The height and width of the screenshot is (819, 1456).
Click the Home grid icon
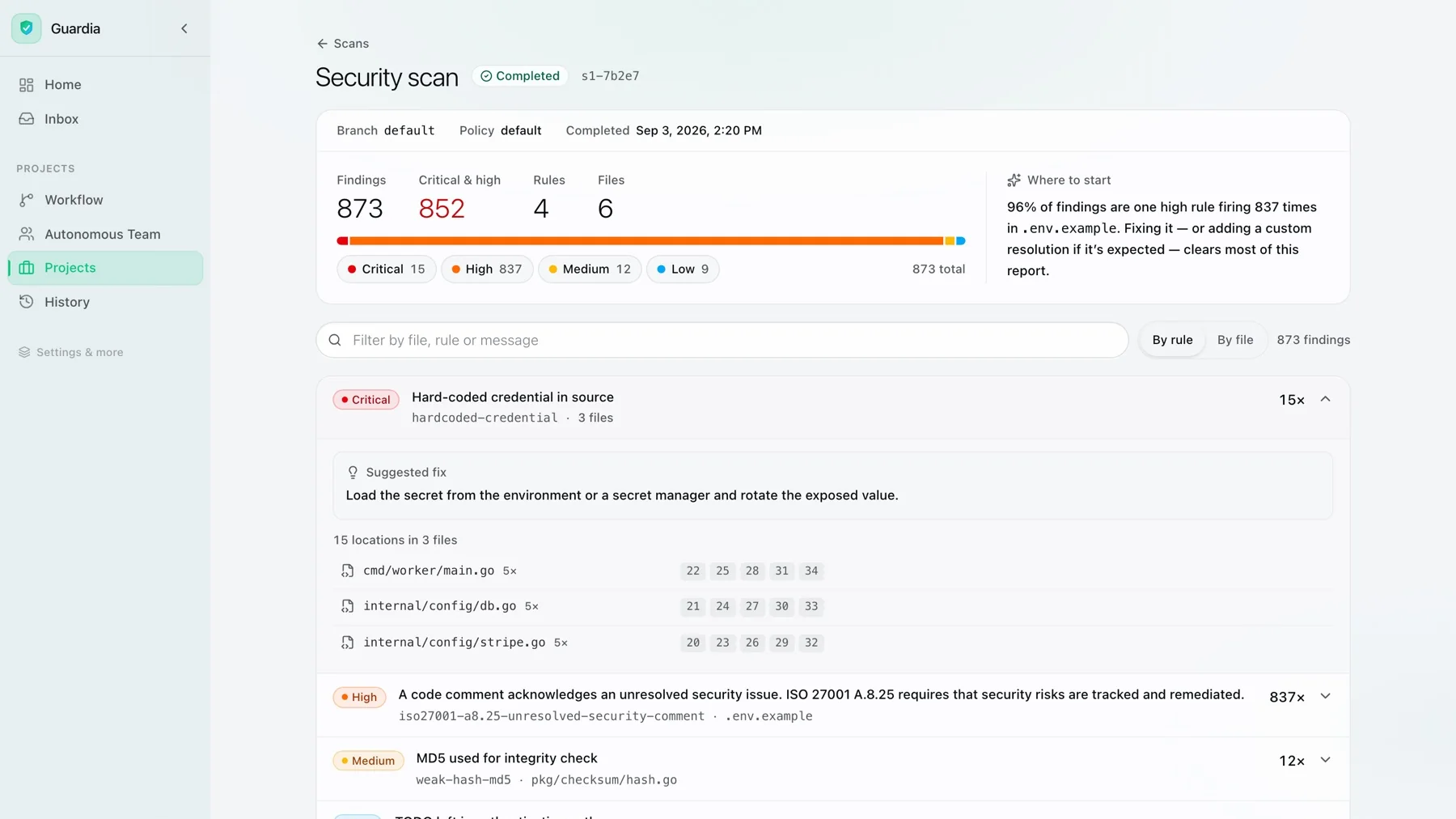click(x=27, y=85)
